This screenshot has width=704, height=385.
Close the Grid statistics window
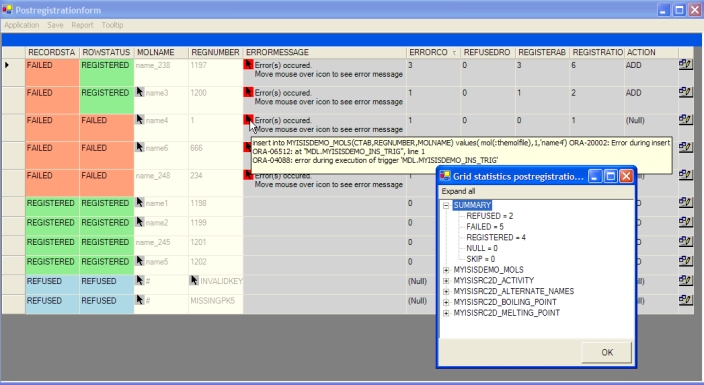626,176
